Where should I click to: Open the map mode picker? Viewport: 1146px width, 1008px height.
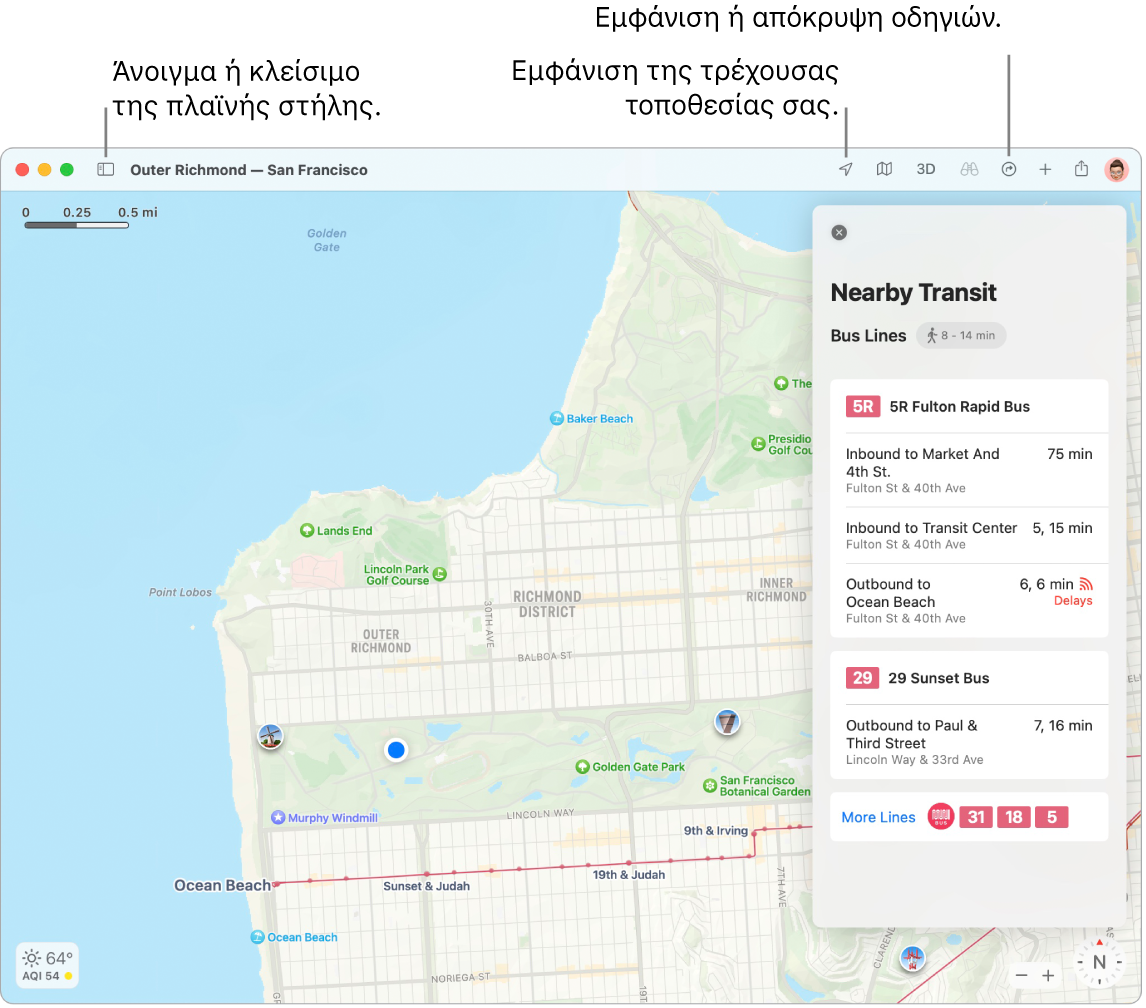click(x=884, y=169)
